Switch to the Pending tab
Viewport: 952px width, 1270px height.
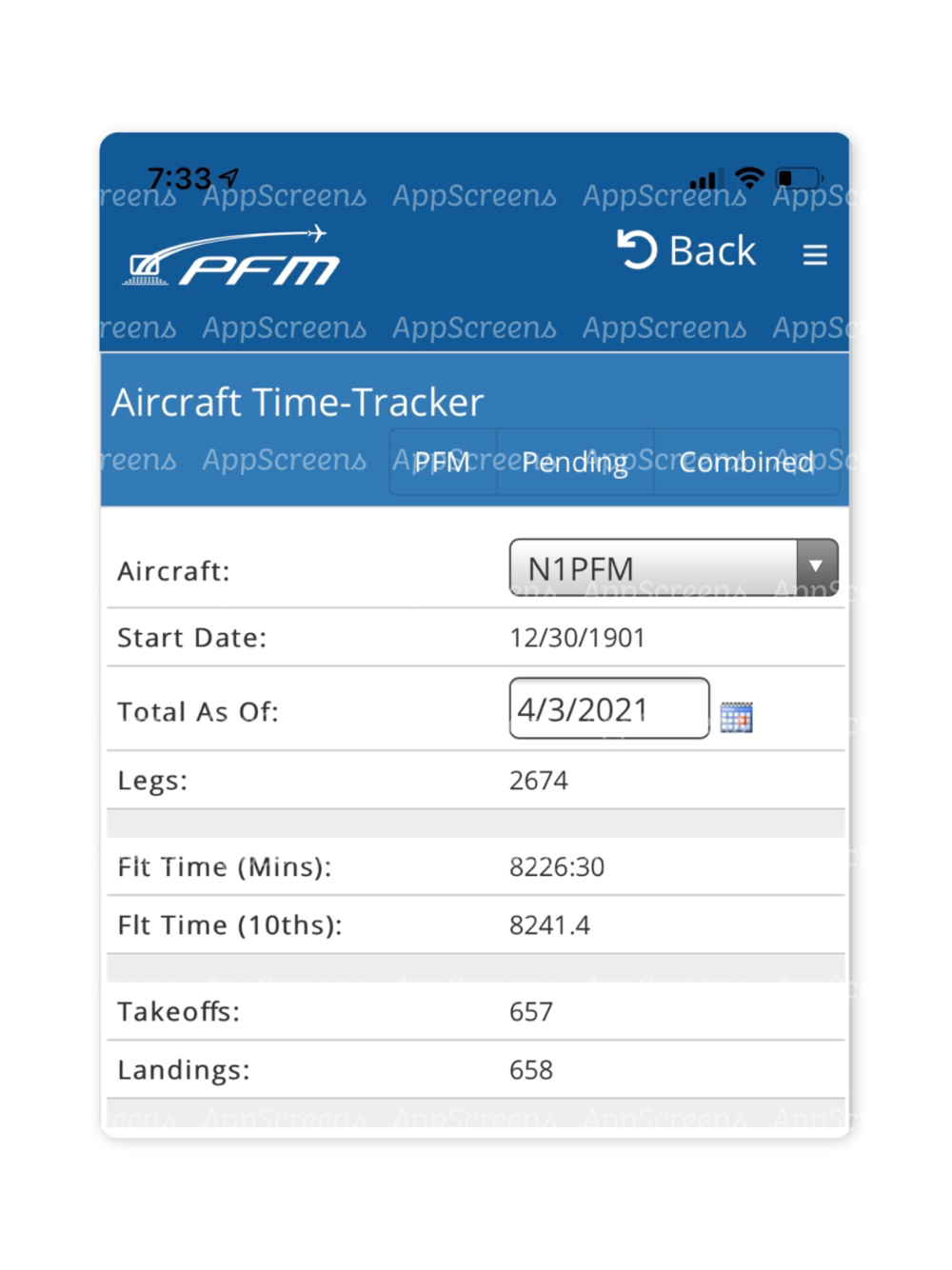pos(575,462)
